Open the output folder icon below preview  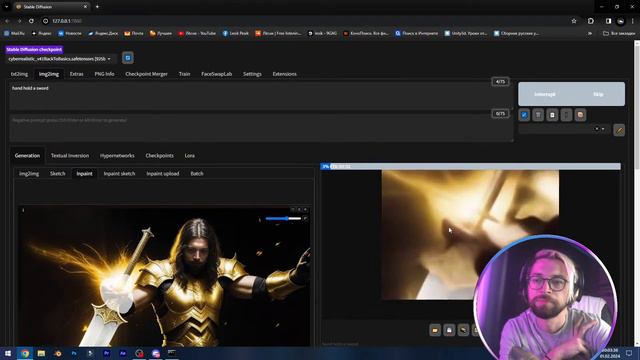[x=435, y=330]
